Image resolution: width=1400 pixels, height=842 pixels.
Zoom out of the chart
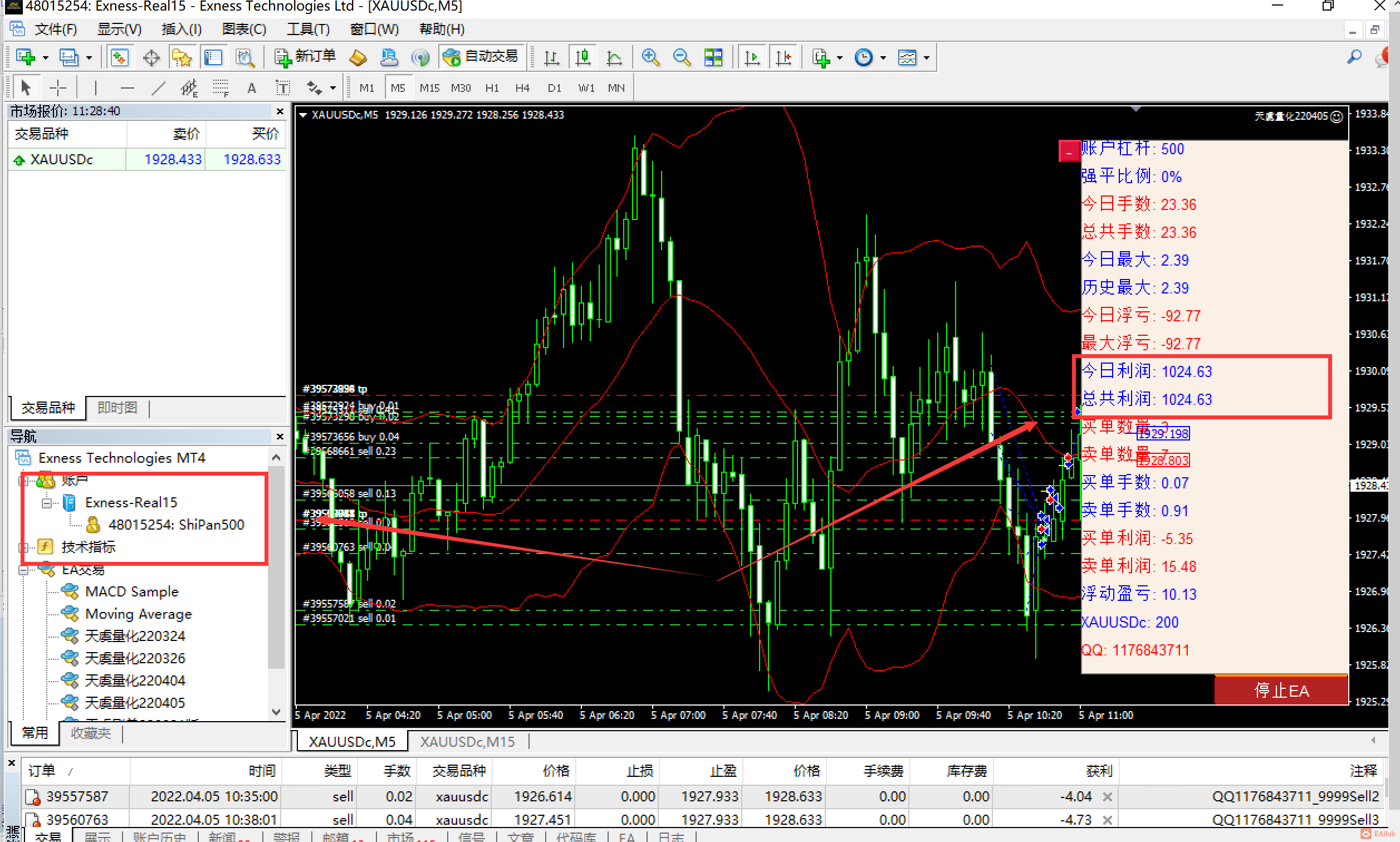[681, 57]
